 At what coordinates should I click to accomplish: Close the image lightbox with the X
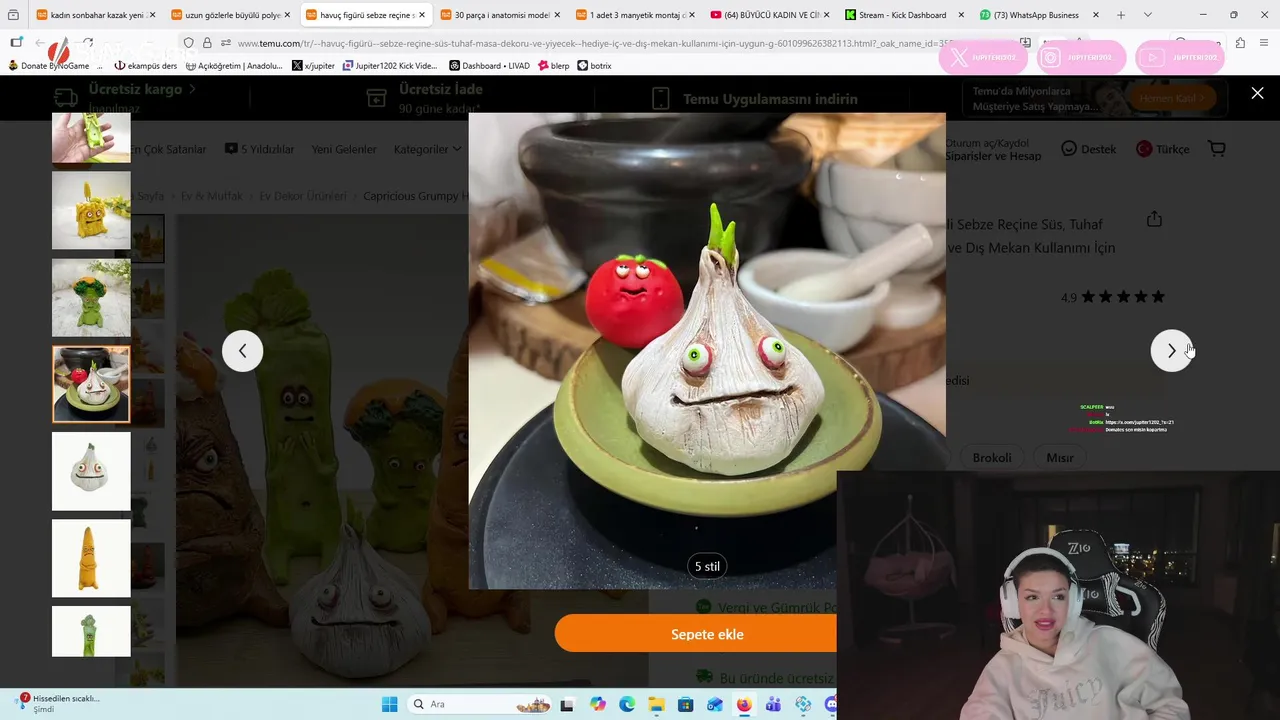pyautogui.click(x=1257, y=93)
